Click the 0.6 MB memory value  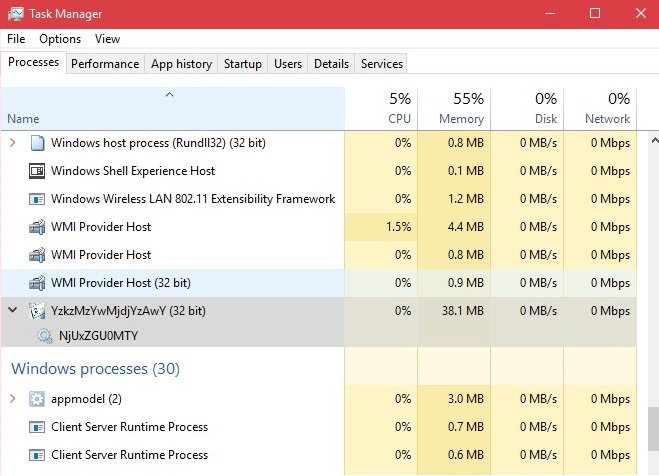point(466,455)
